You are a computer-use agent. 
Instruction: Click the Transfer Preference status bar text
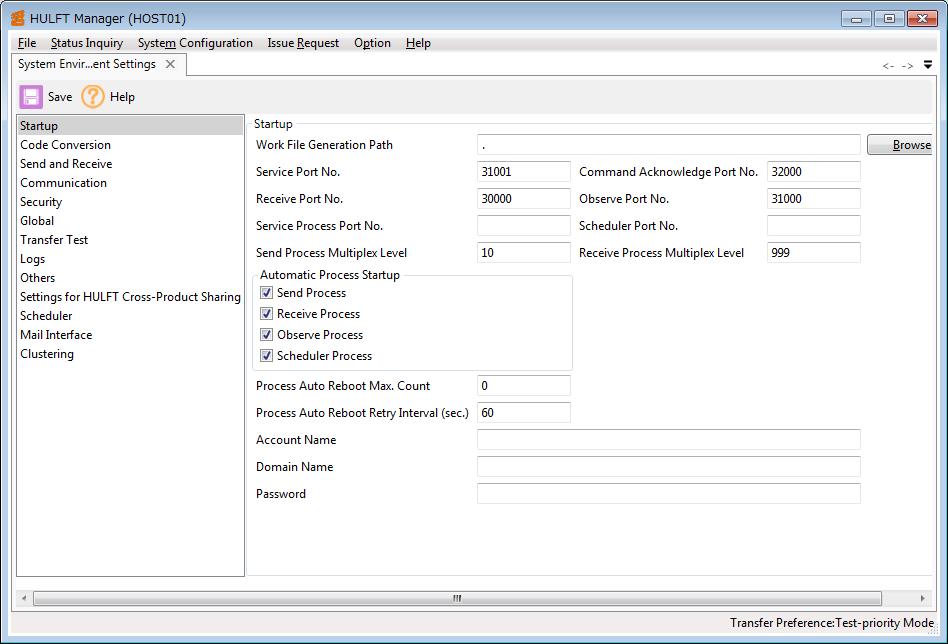(831, 623)
